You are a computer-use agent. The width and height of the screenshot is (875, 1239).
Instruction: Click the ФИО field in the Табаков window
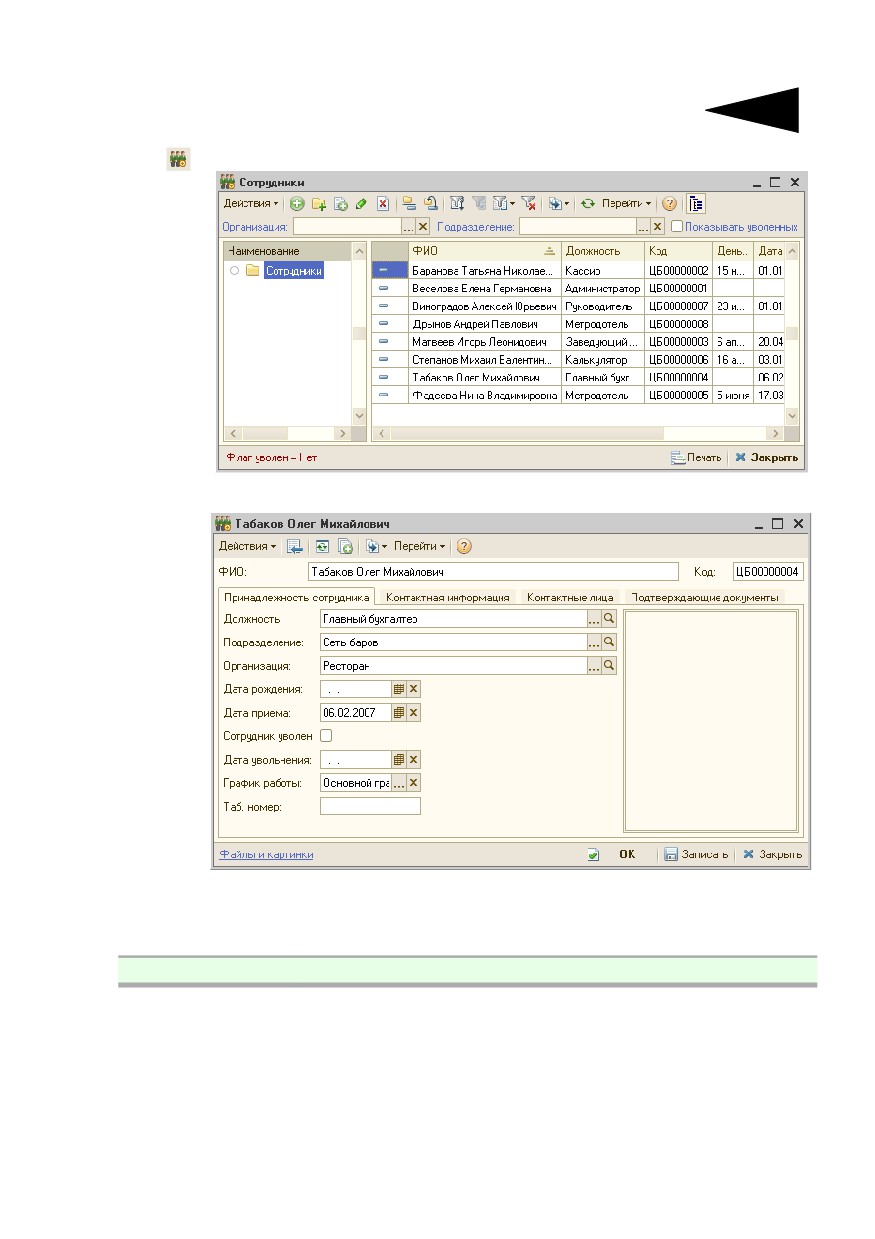point(493,572)
